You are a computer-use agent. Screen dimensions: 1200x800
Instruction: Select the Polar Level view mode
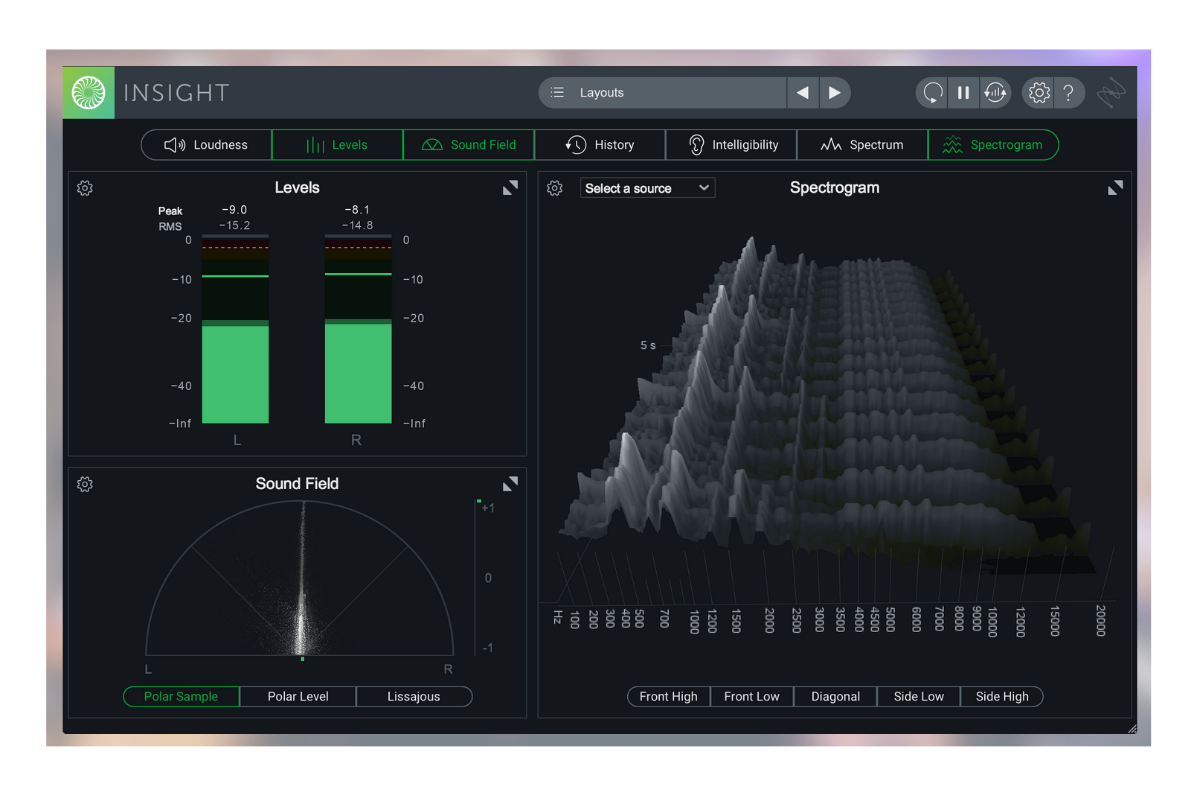297,697
